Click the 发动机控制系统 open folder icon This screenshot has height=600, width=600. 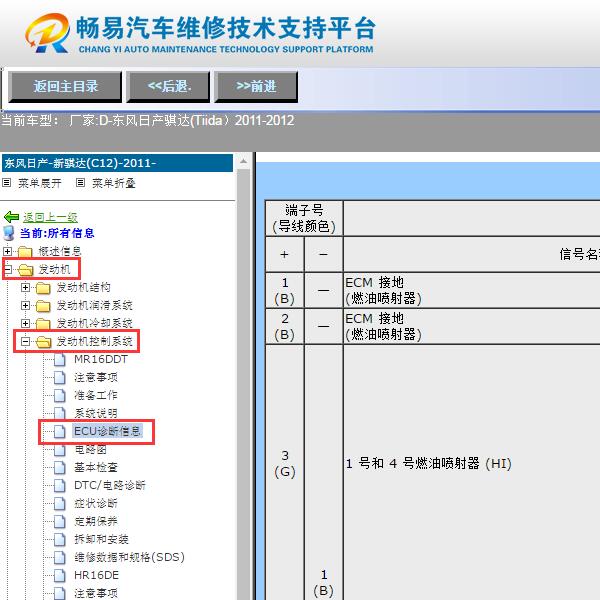click(44, 342)
